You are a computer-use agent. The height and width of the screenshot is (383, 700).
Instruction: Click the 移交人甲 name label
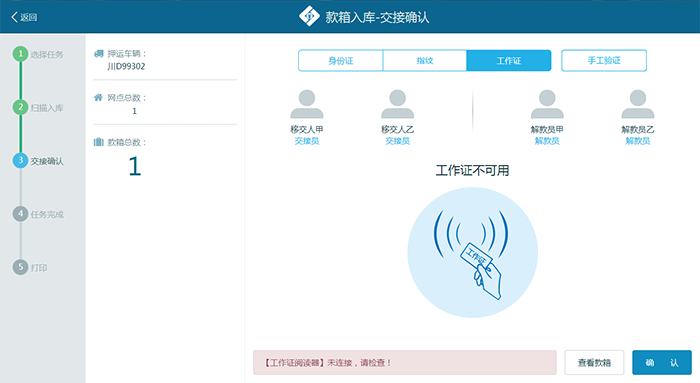point(307,129)
